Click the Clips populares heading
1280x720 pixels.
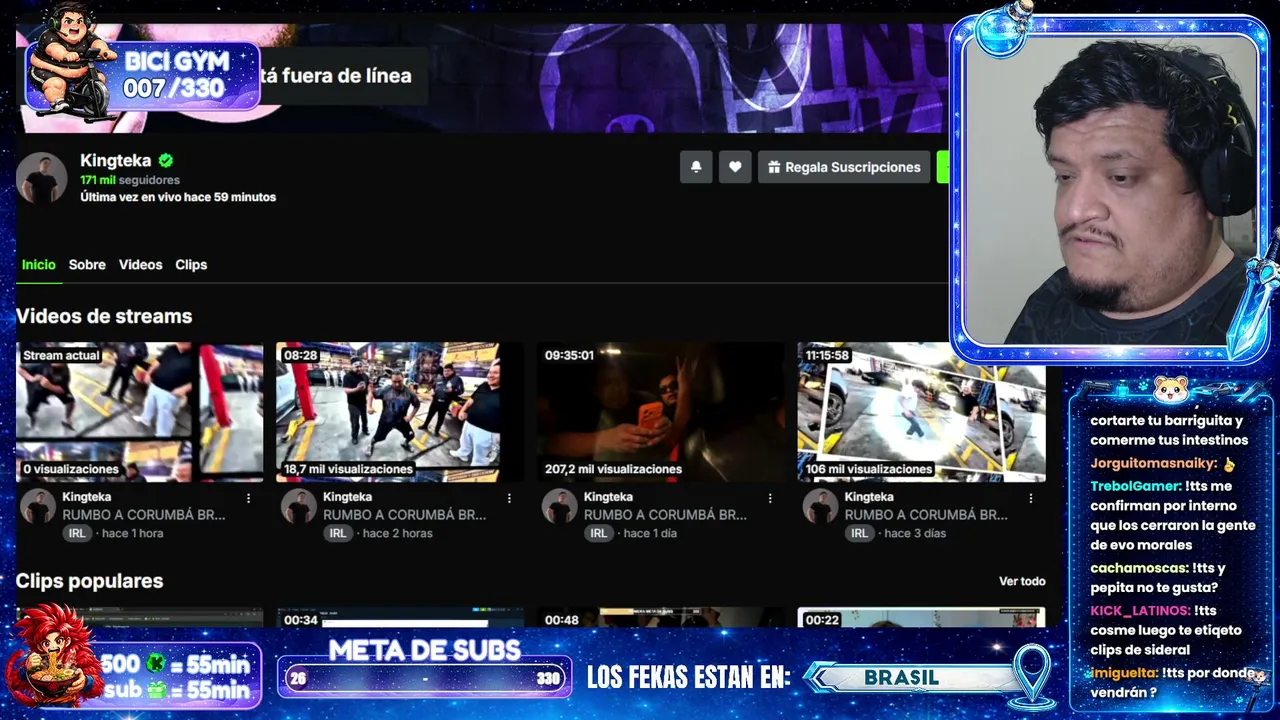[x=89, y=581]
